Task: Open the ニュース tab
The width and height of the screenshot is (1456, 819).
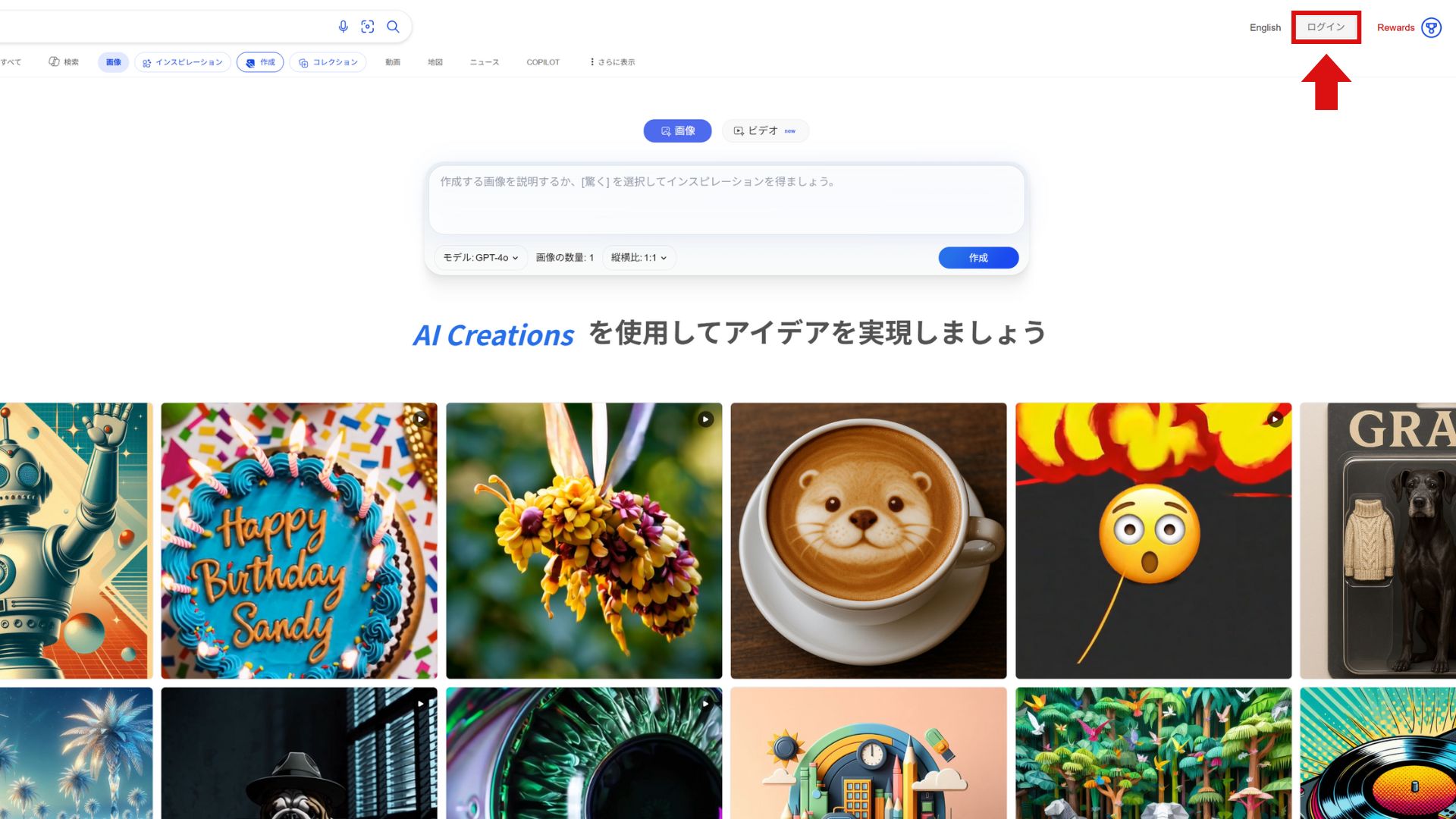Action: [x=484, y=62]
